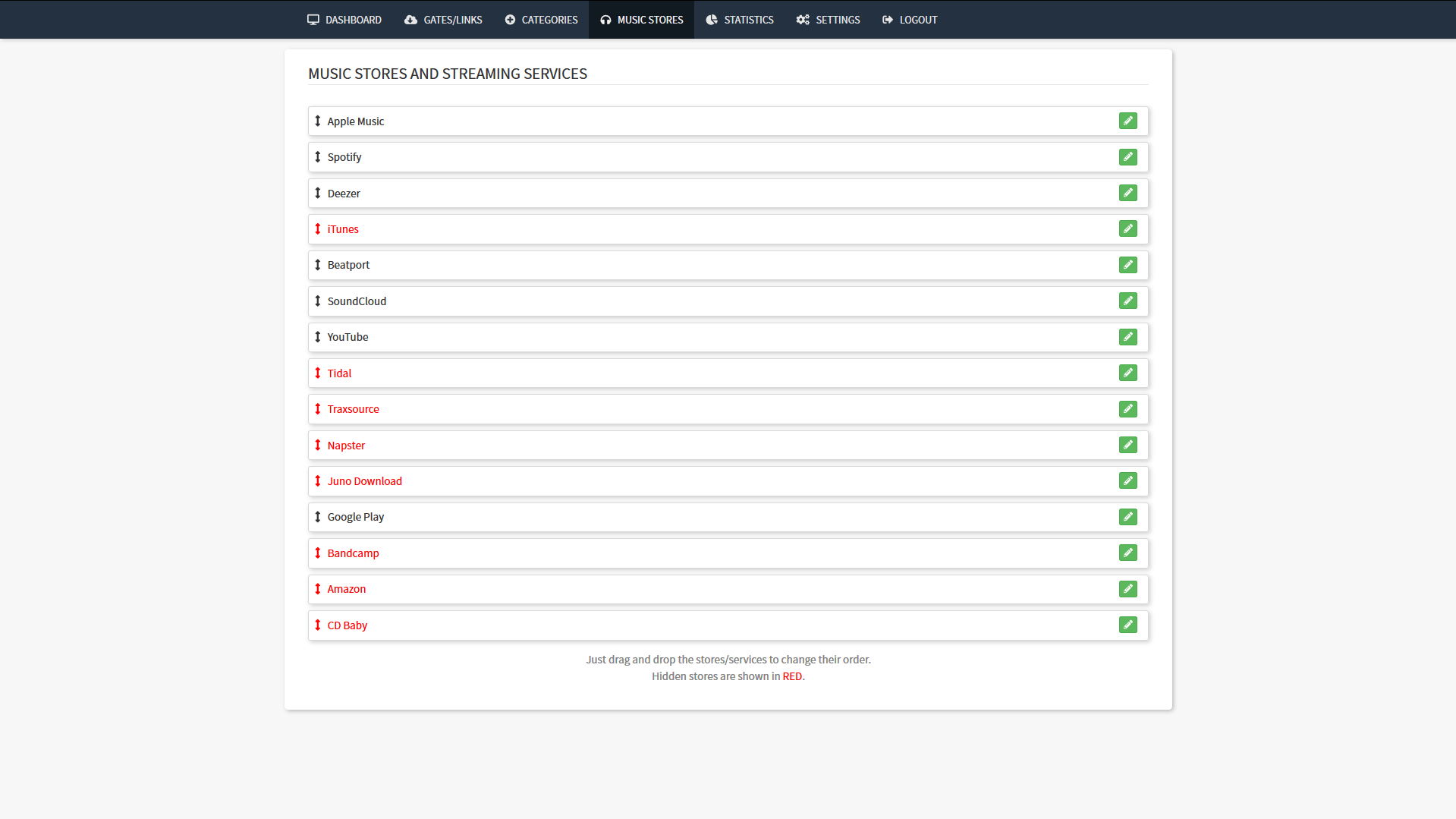Open the Statistics page

point(740,20)
